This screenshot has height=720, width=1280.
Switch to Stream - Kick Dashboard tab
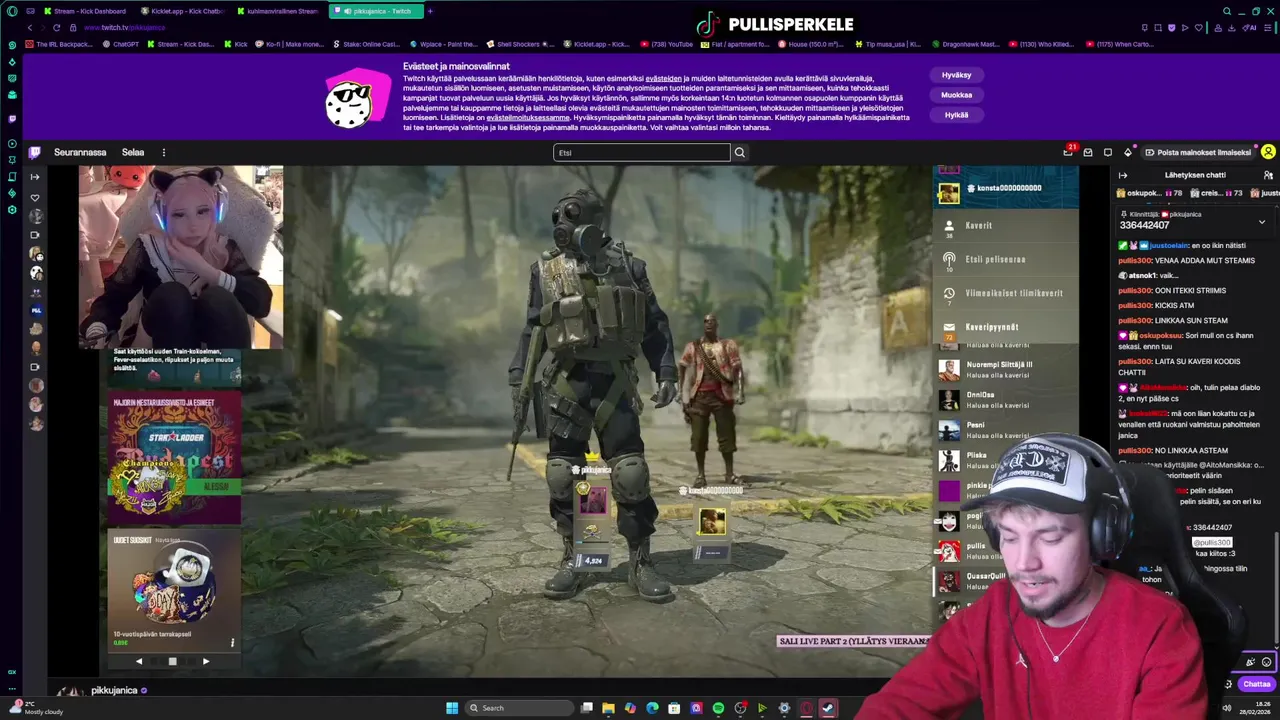(85, 11)
